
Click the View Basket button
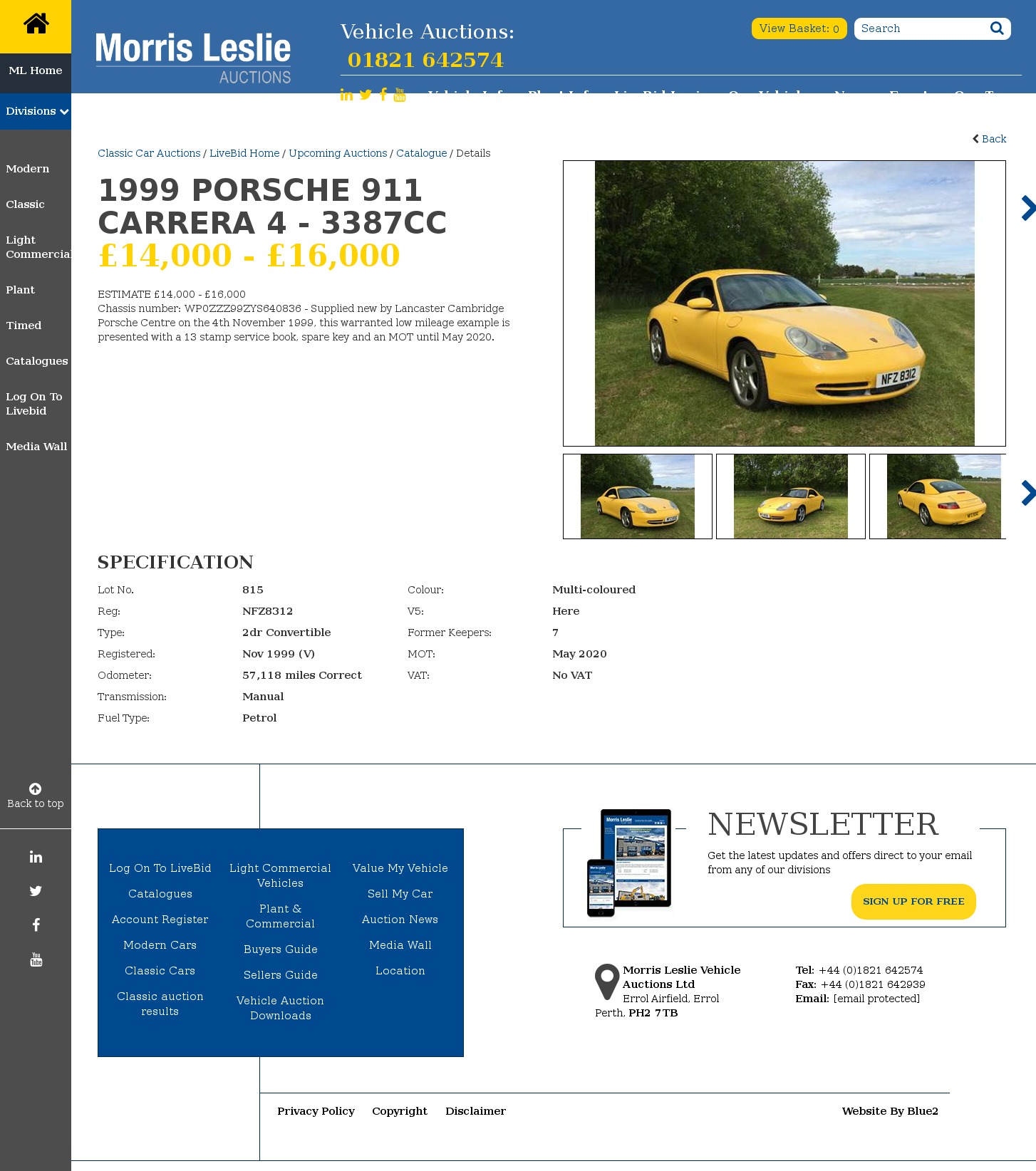pos(799,28)
